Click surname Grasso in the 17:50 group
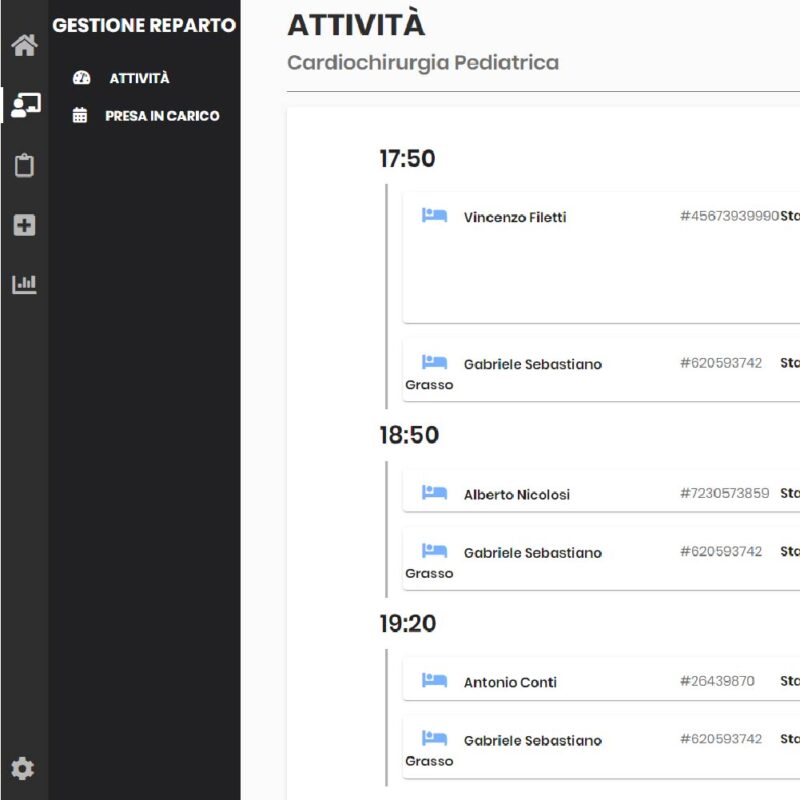This screenshot has width=800, height=800. click(x=429, y=385)
